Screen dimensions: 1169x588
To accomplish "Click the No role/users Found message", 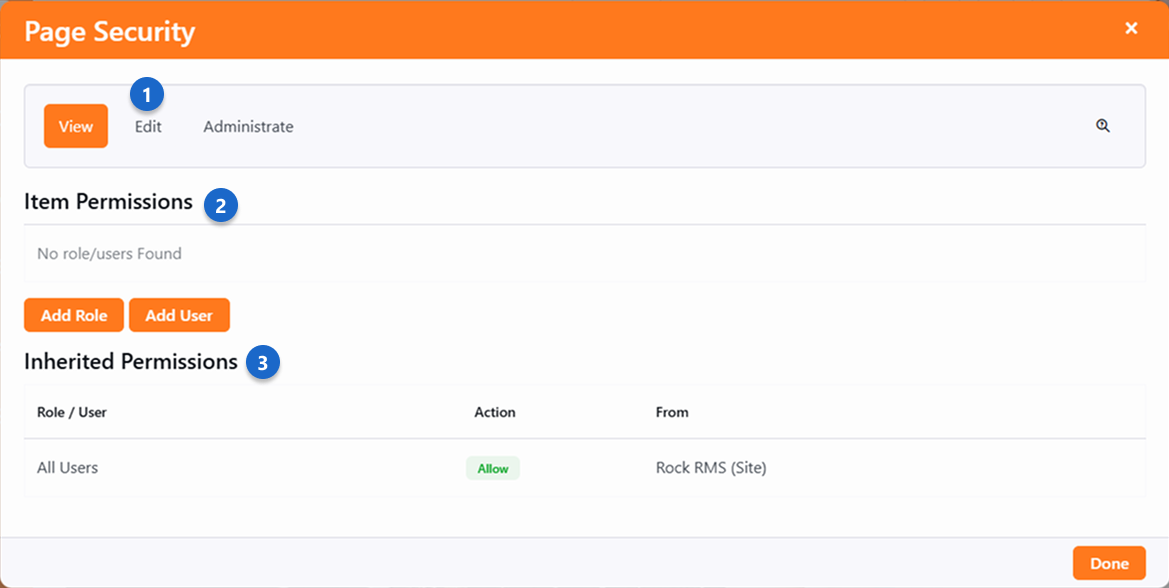I will [109, 254].
